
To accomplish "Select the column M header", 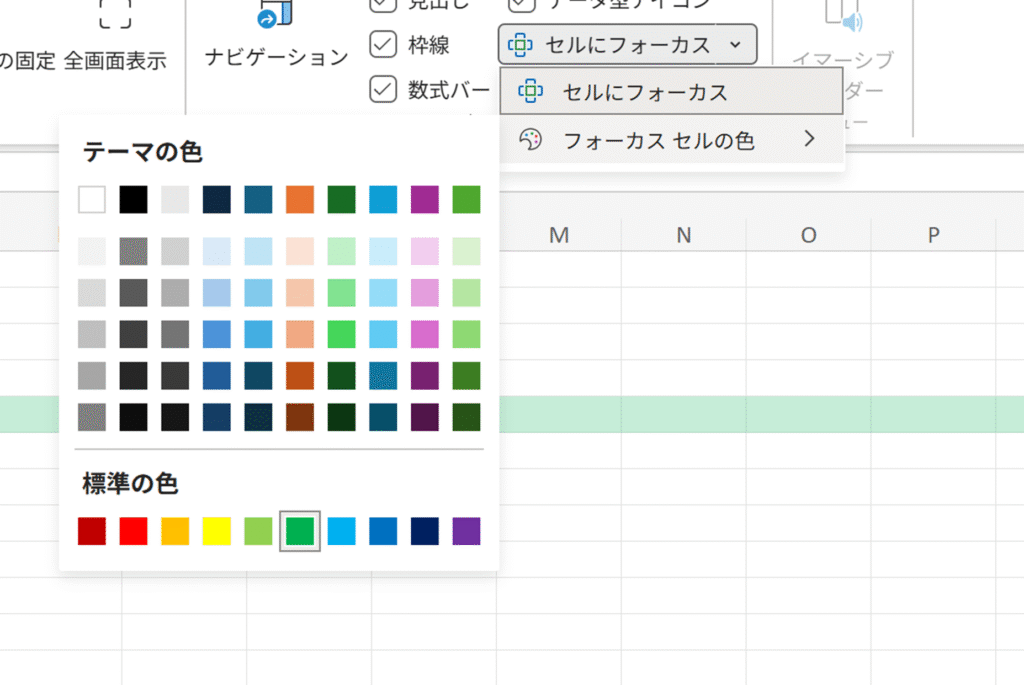I will coord(559,236).
